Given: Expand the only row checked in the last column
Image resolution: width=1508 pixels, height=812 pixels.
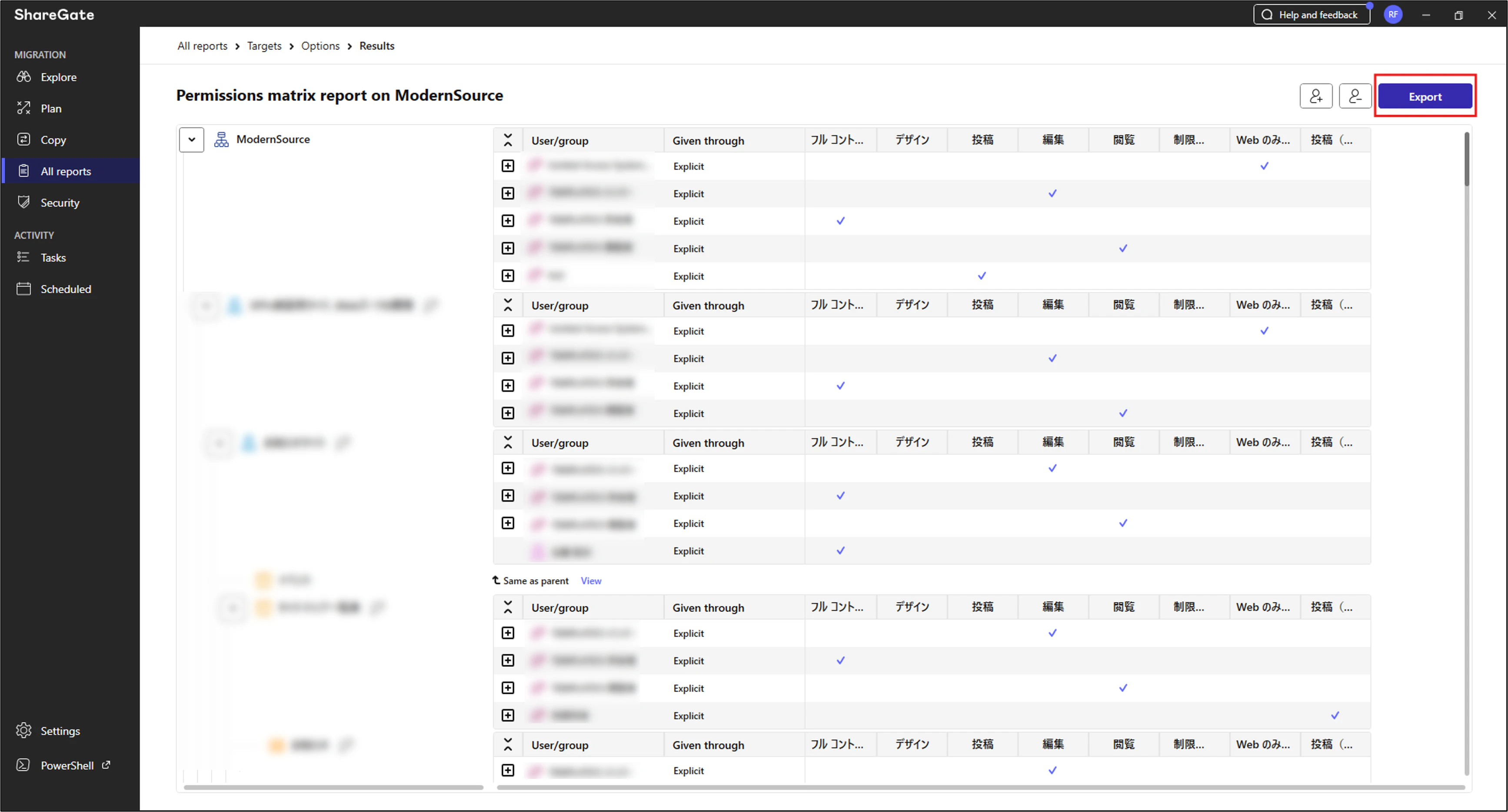Looking at the screenshot, I should point(508,716).
